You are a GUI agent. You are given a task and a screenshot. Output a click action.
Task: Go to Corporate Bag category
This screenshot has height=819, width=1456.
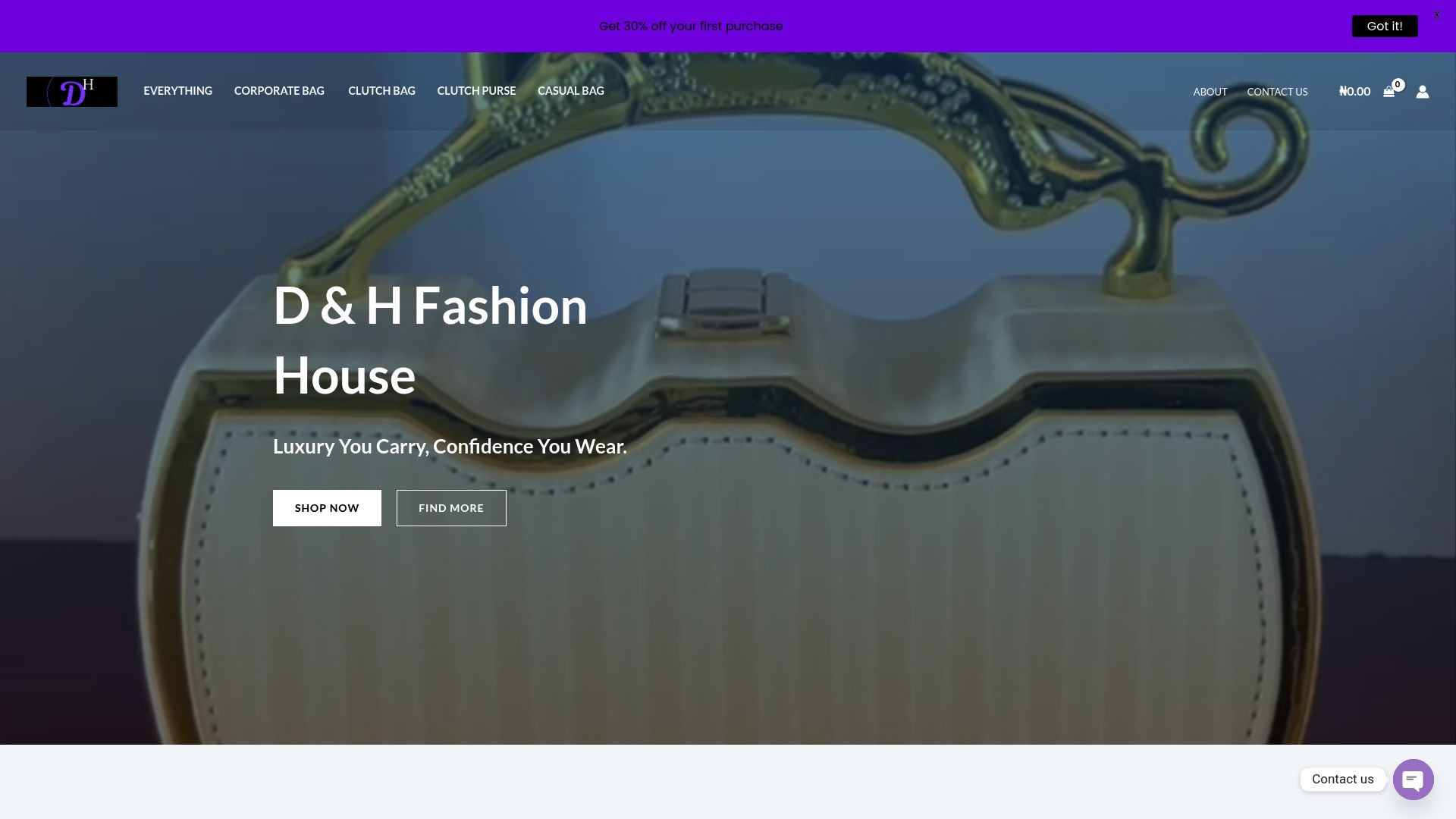point(279,91)
